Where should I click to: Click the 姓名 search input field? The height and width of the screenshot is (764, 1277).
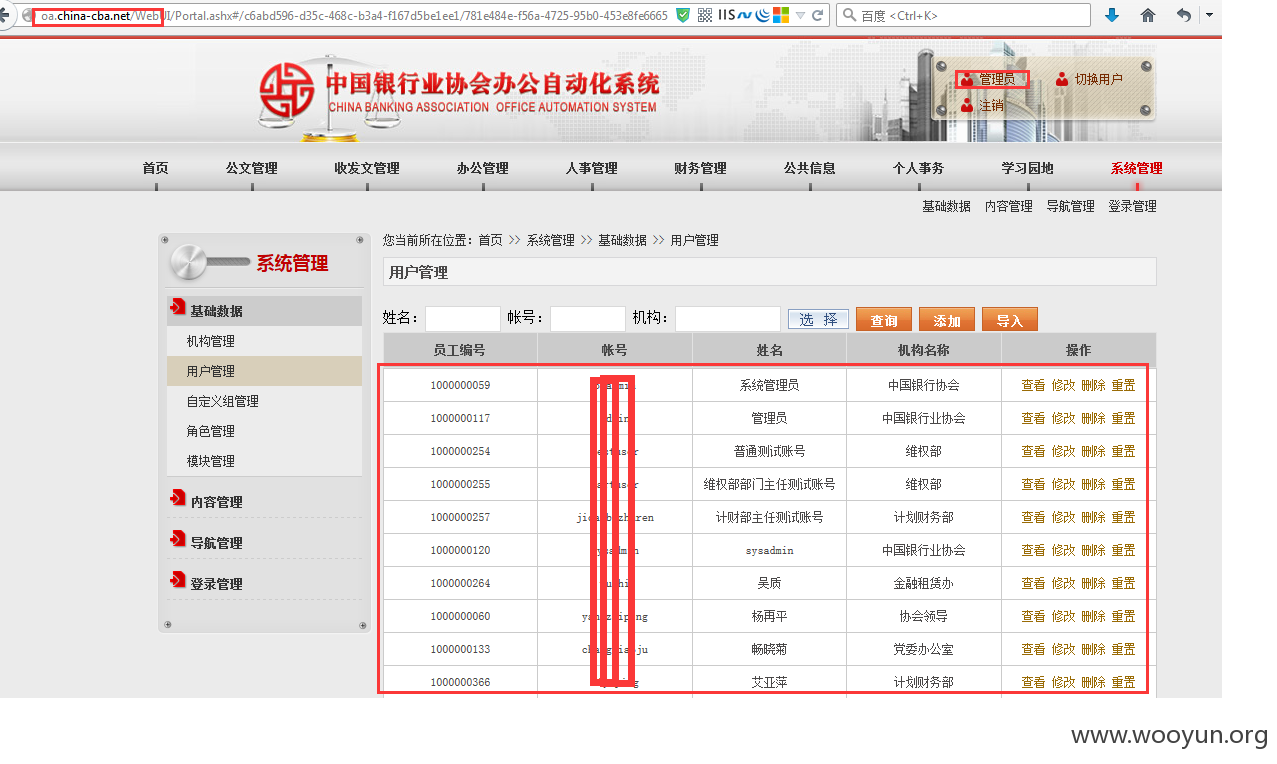[x=463, y=319]
